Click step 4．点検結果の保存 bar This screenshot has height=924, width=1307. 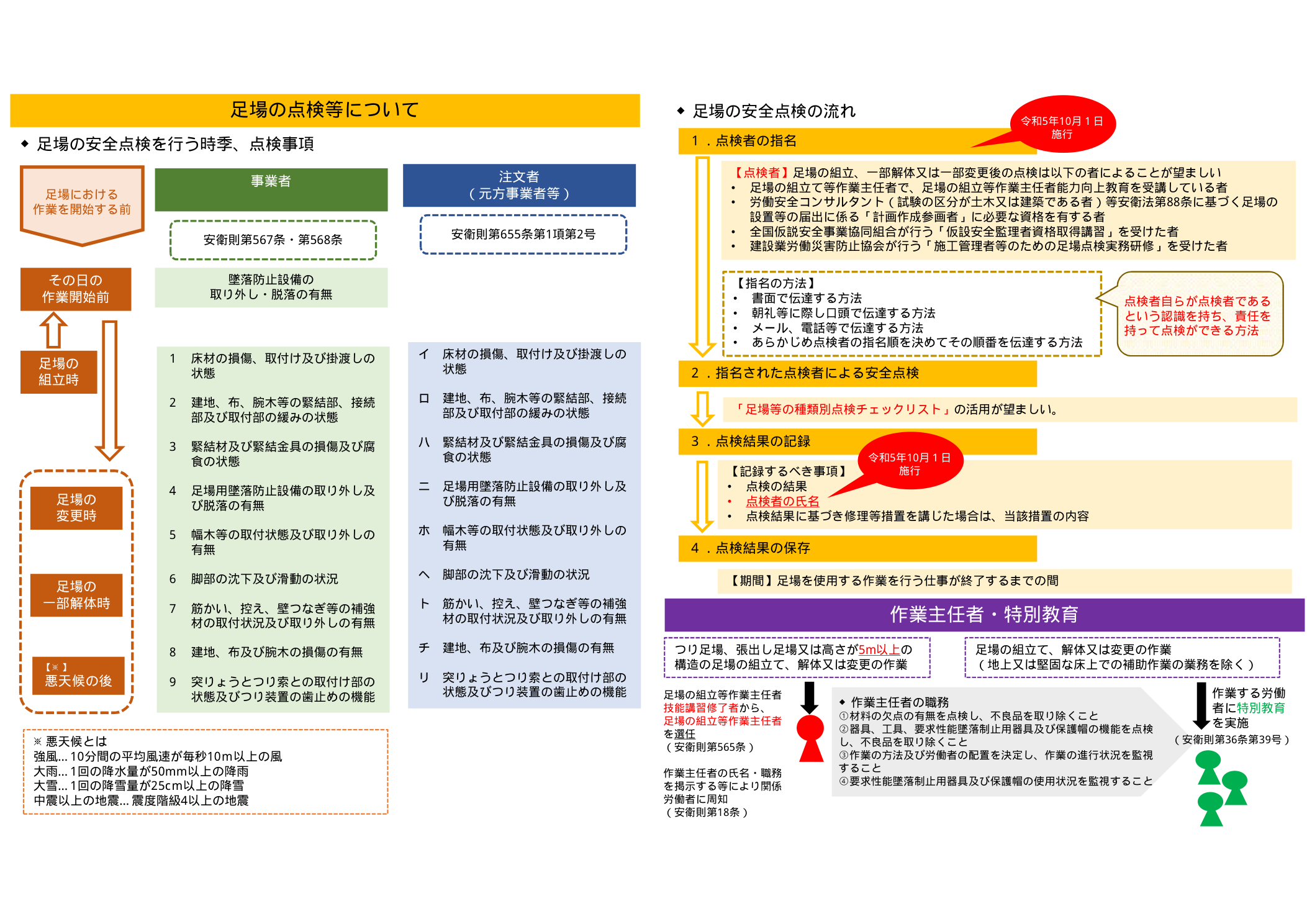857,548
